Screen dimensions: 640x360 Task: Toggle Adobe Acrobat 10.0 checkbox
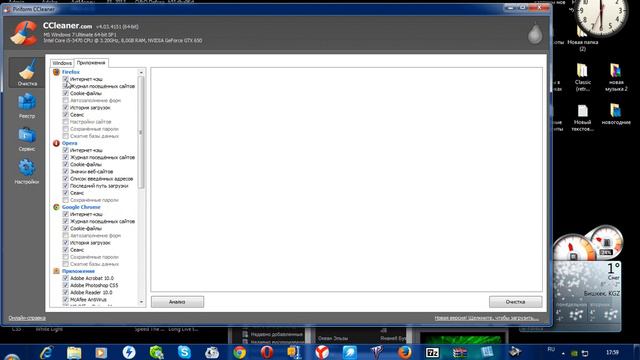(66, 278)
